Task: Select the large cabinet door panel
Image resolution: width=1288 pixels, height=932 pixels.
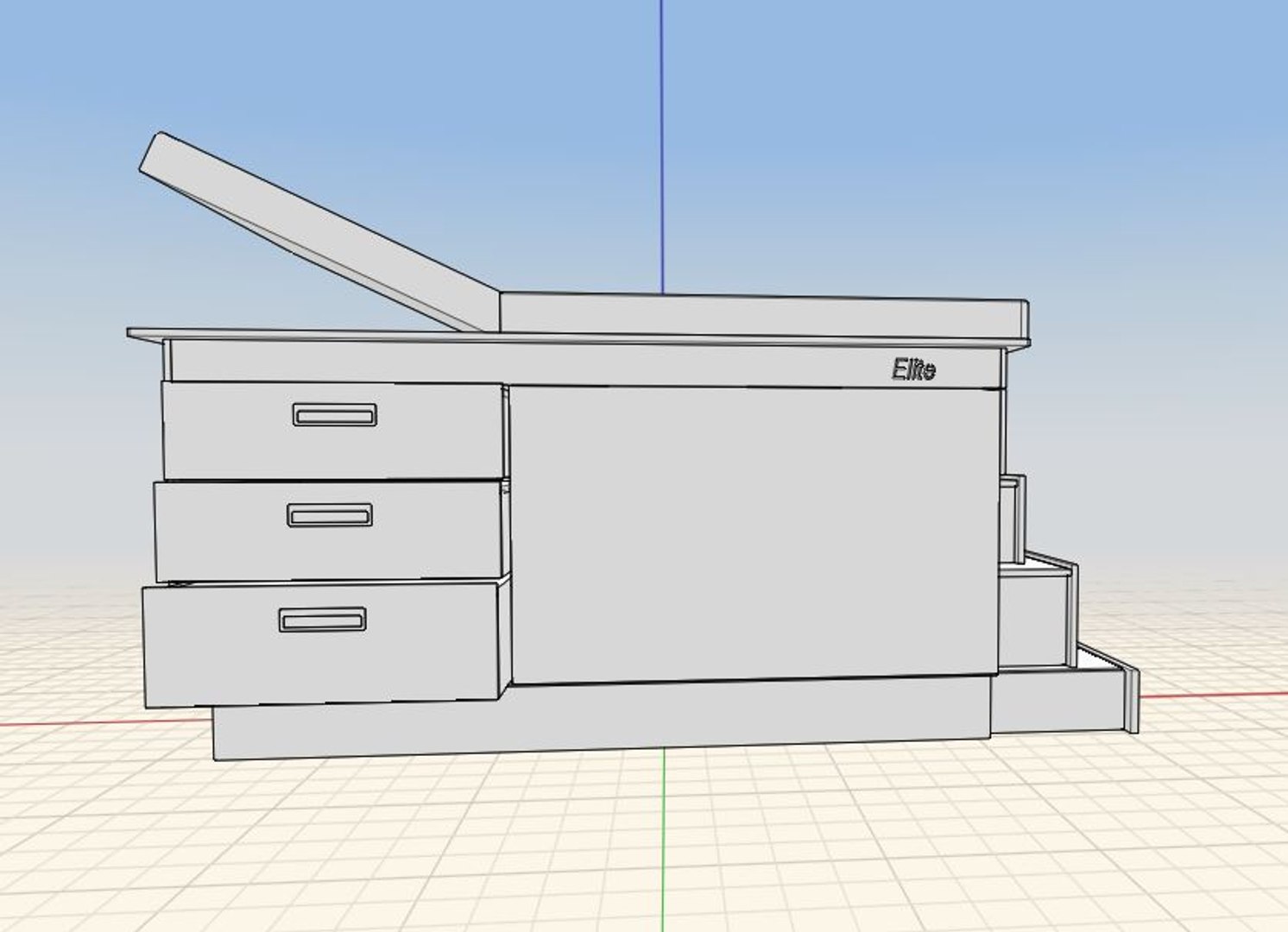Action: click(x=756, y=535)
